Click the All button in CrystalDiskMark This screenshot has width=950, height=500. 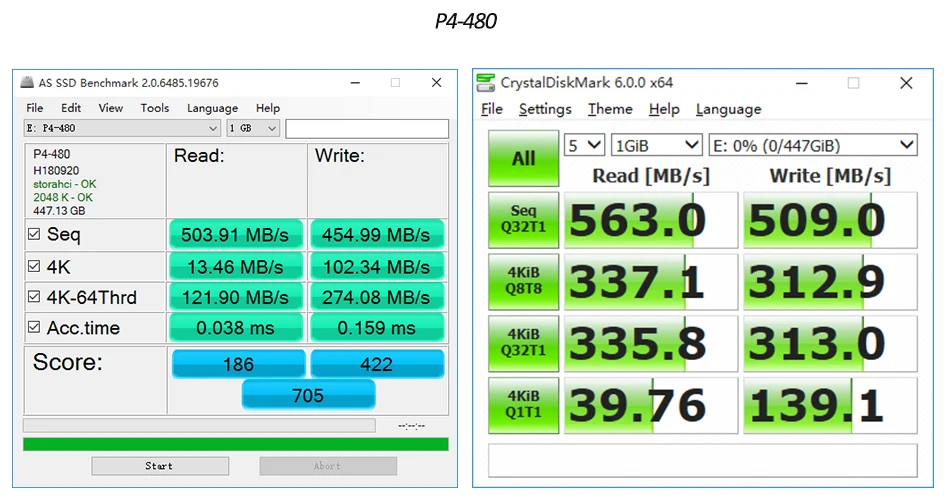click(x=523, y=159)
